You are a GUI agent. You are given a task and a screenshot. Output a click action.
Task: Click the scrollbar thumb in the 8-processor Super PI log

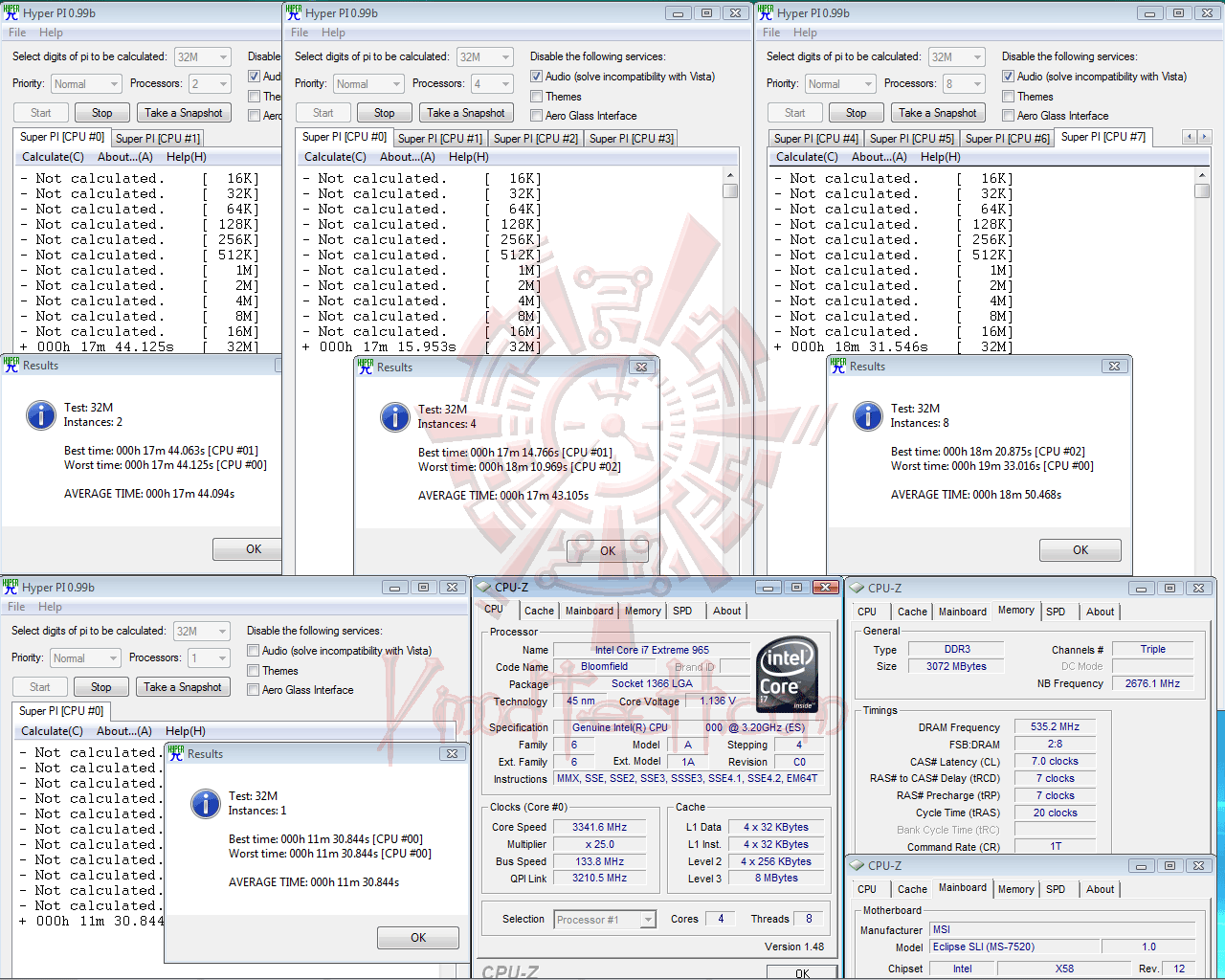coord(1202,190)
